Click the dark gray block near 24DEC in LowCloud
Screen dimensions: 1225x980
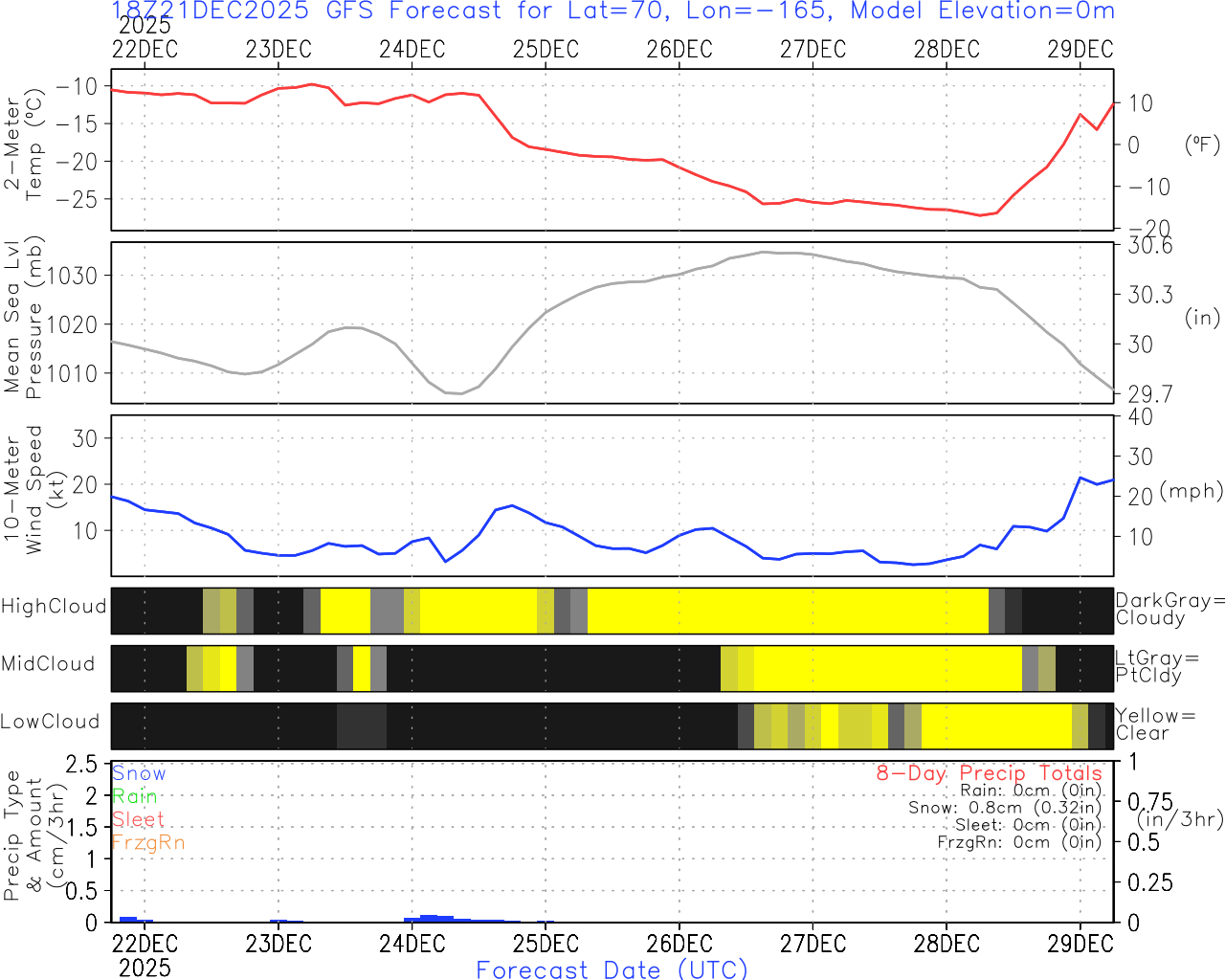[362, 725]
